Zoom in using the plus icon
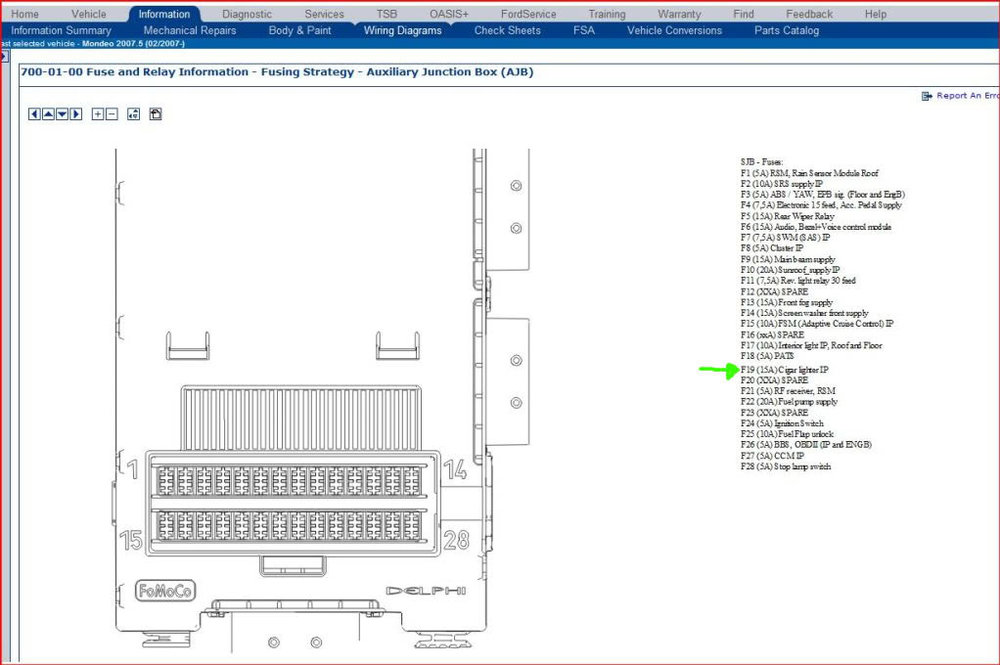Image resolution: width=1000 pixels, height=665 pixels. [98, 114]
